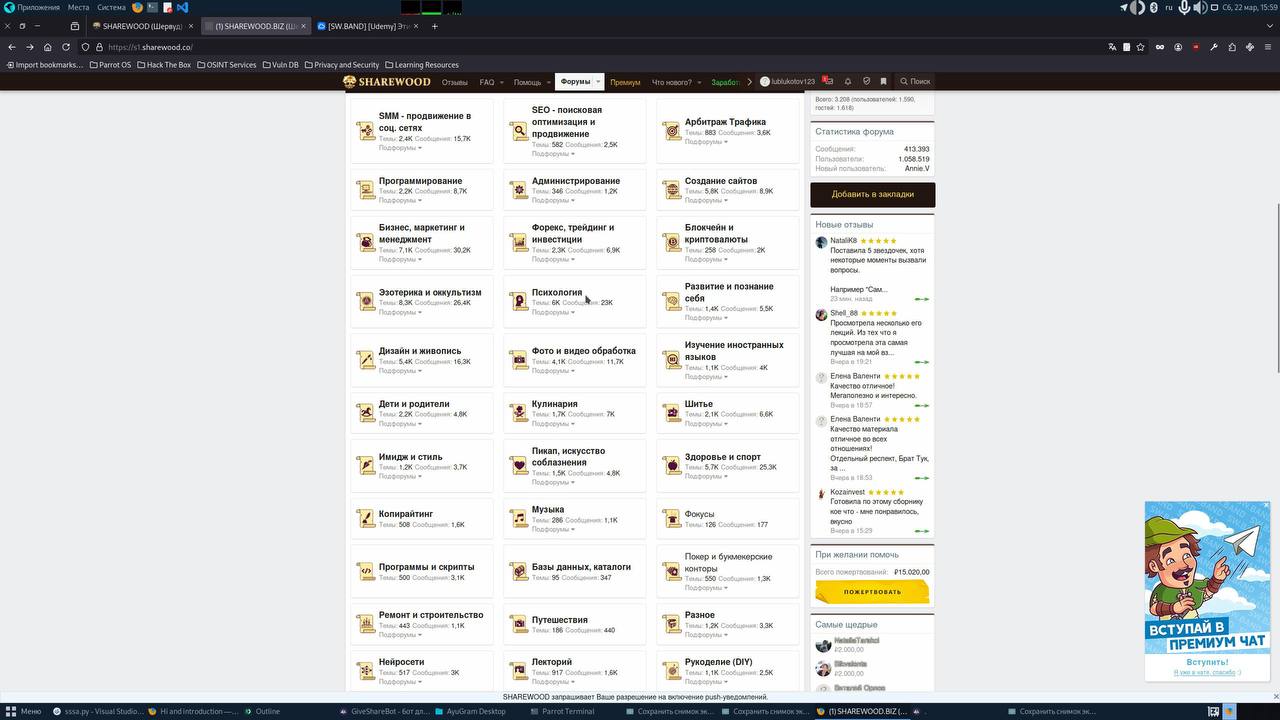Click the browser home icon
This screenshot has height=720, width=1280.
coord(47,47)
